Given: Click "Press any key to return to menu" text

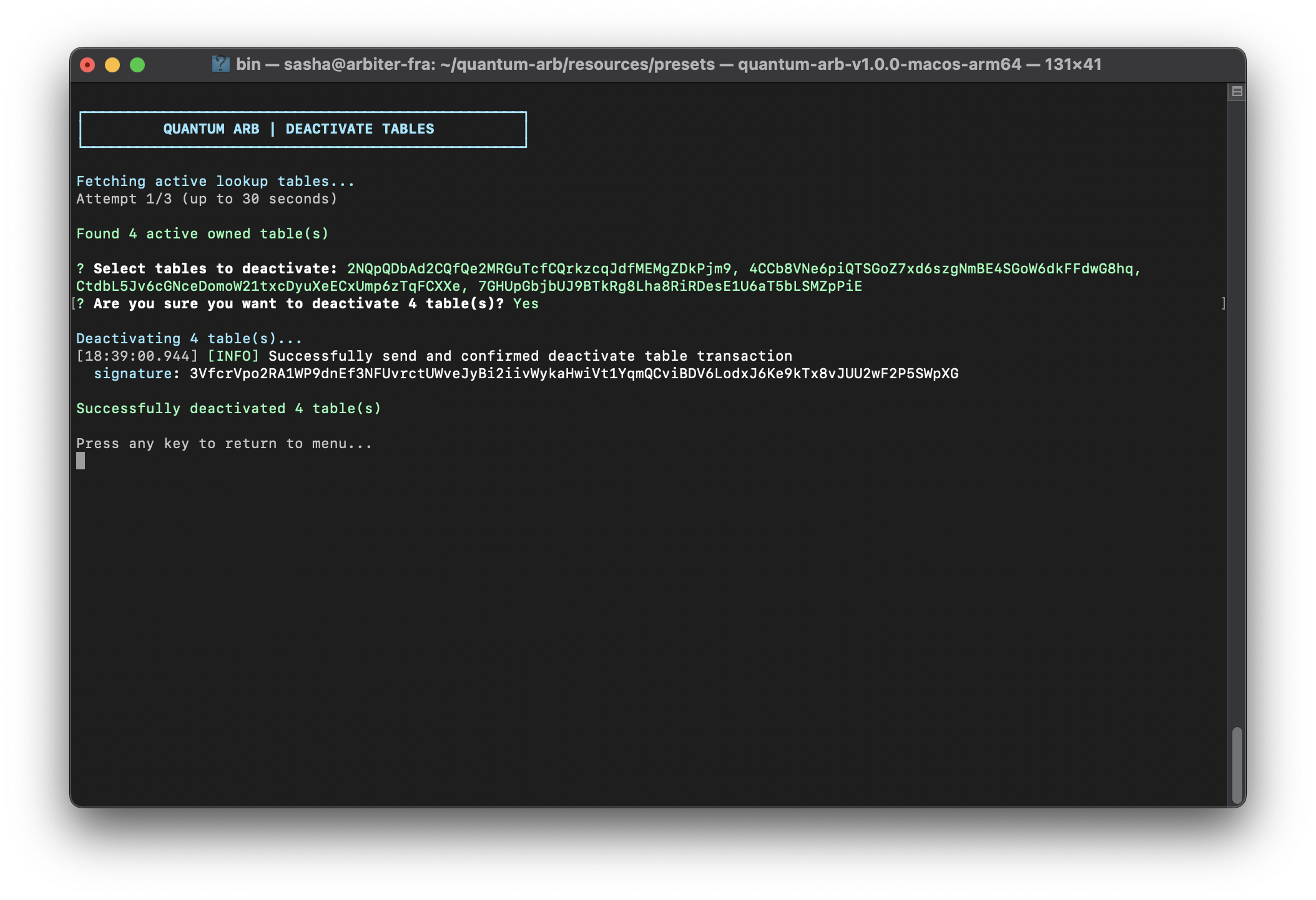Looking at the screenshot, I should (x=224, y=444).
